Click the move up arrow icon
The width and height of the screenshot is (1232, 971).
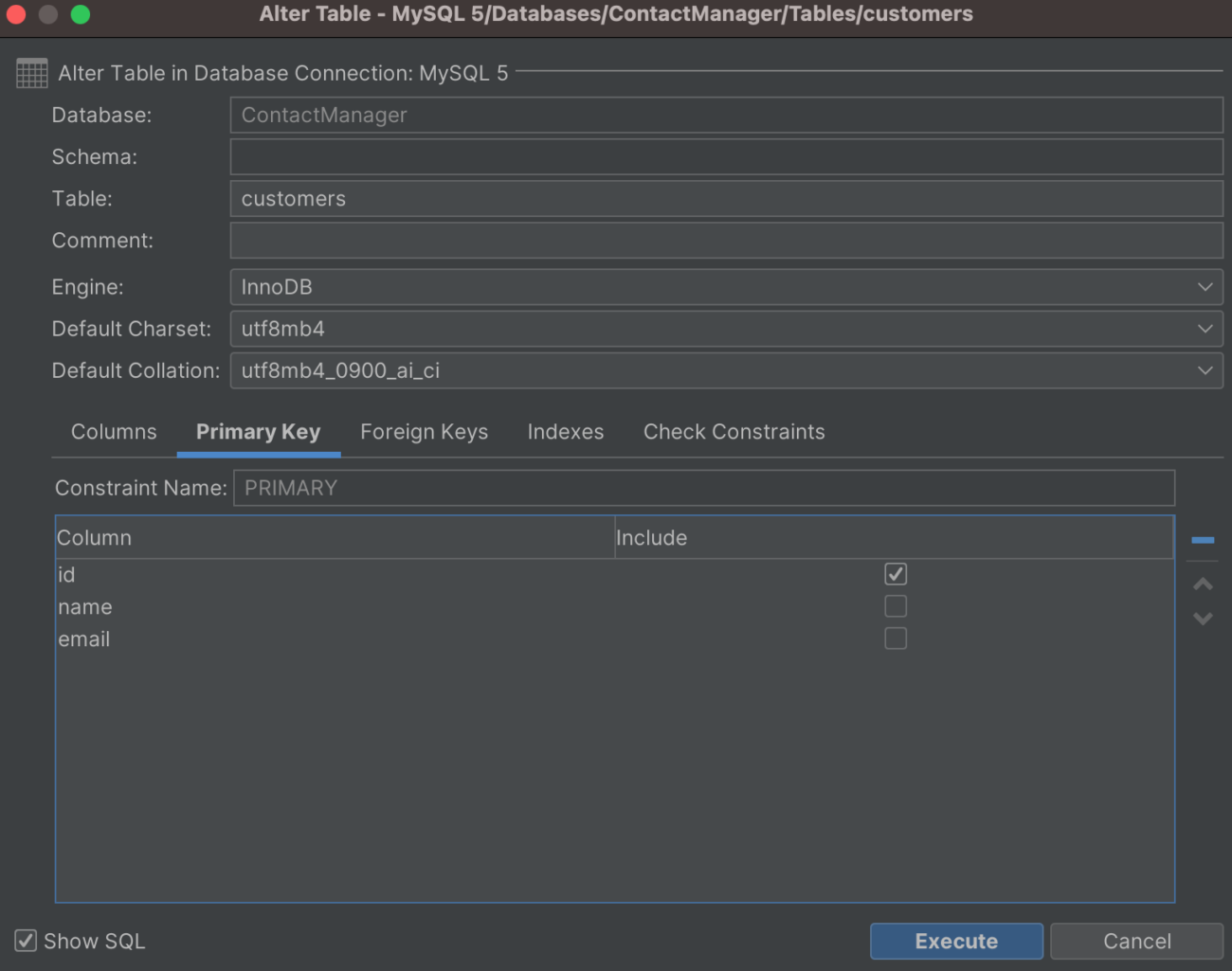(x=1202, y=584)
